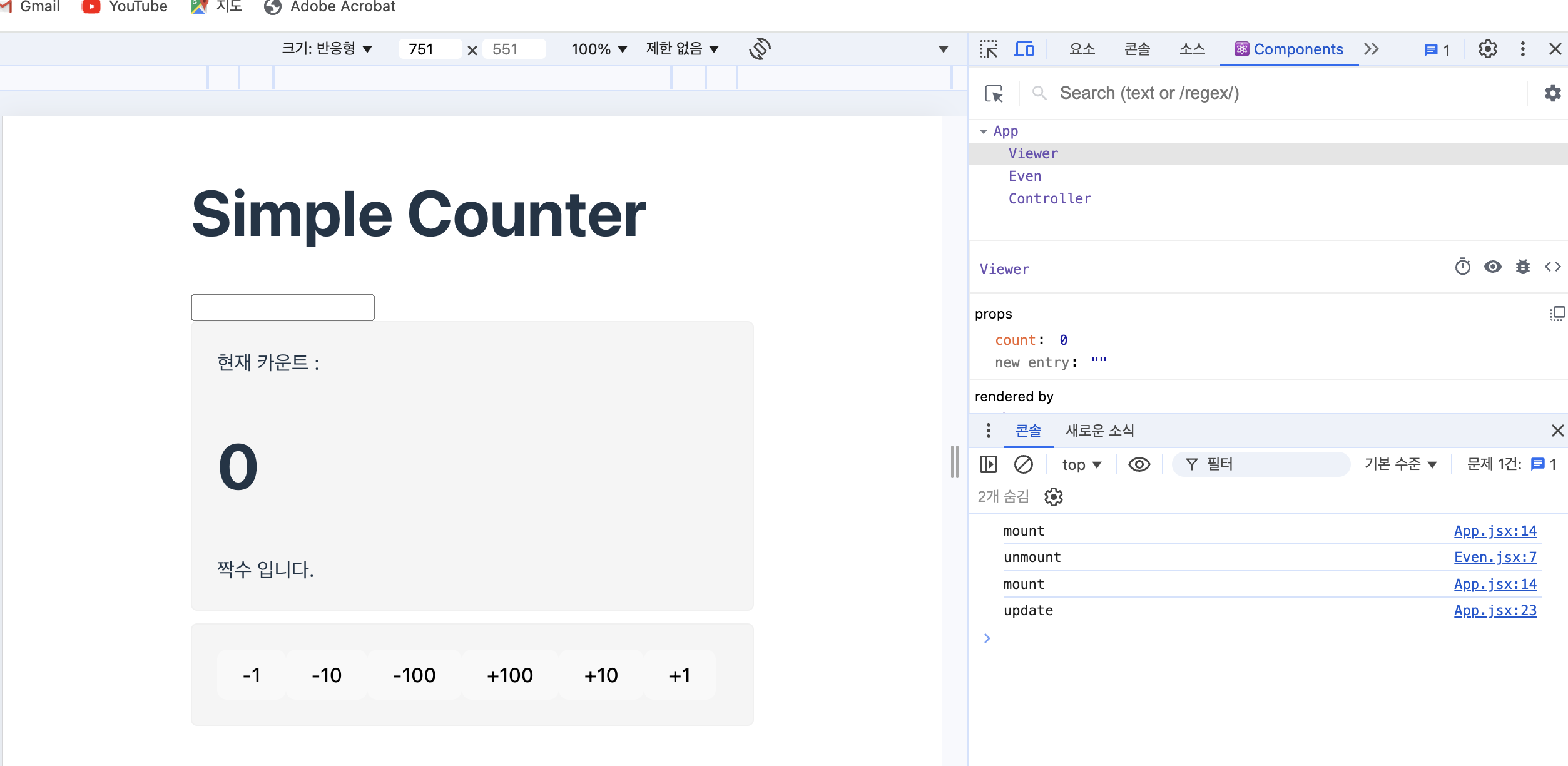Open 지도 maps bookmark
The width and height of the screenshot is (1568, 766).
216,7
